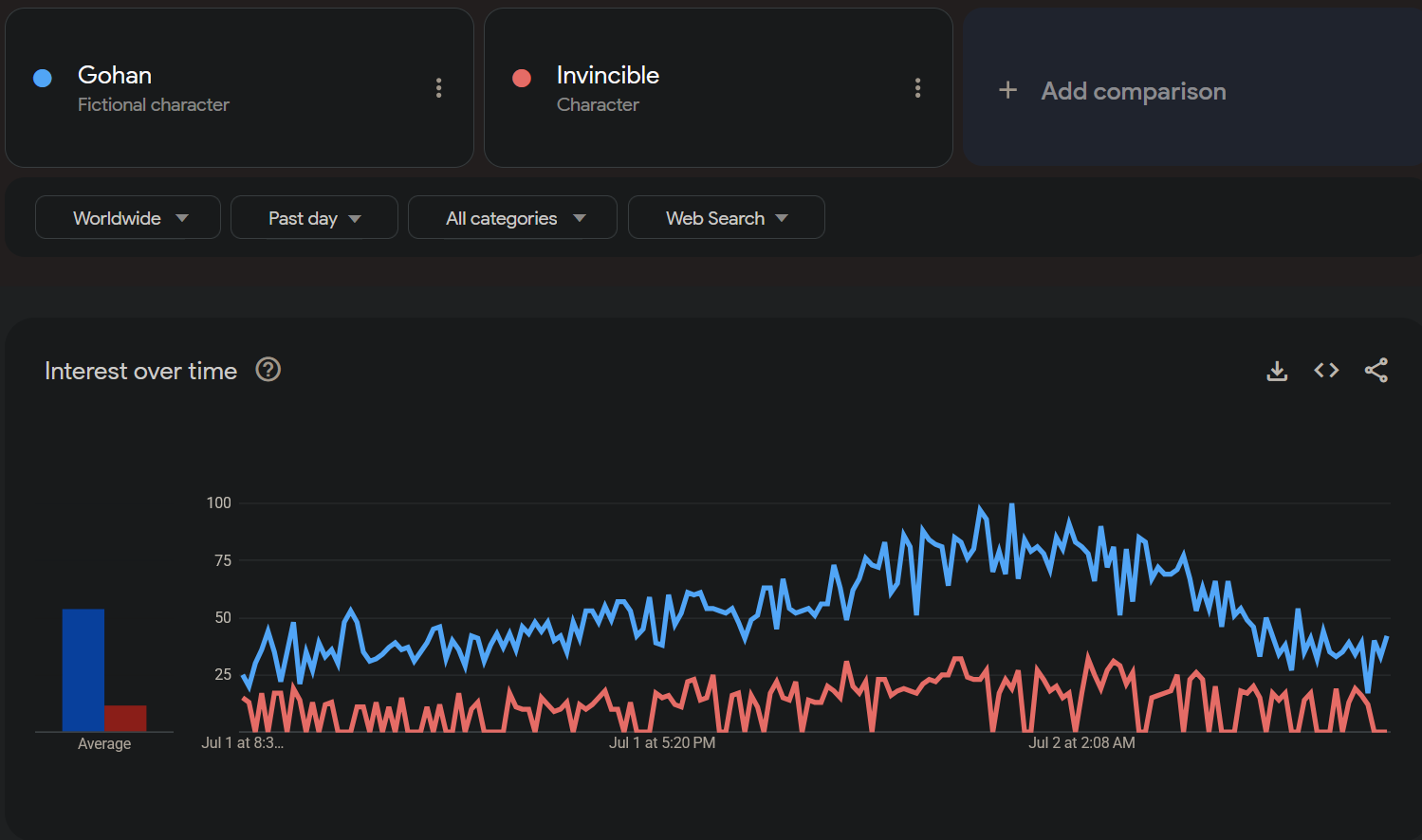The height and width of the screenshot is (840, 1422).
Task: Click the Add comparison text
Action: 1134,91
